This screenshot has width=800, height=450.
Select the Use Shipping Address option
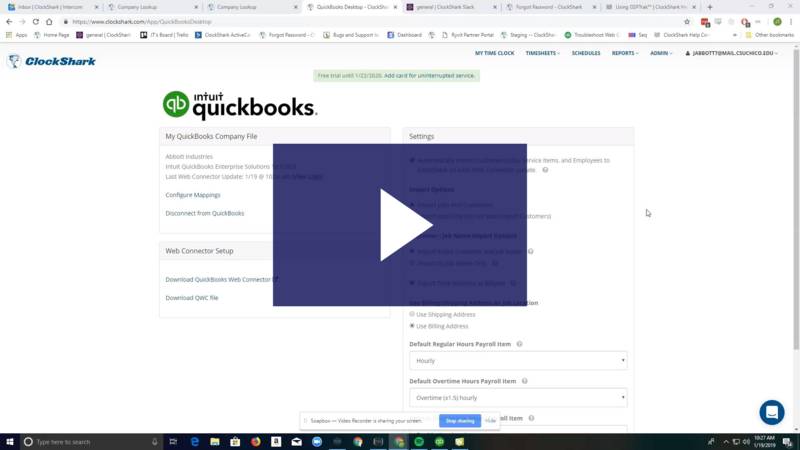(412, 314)
